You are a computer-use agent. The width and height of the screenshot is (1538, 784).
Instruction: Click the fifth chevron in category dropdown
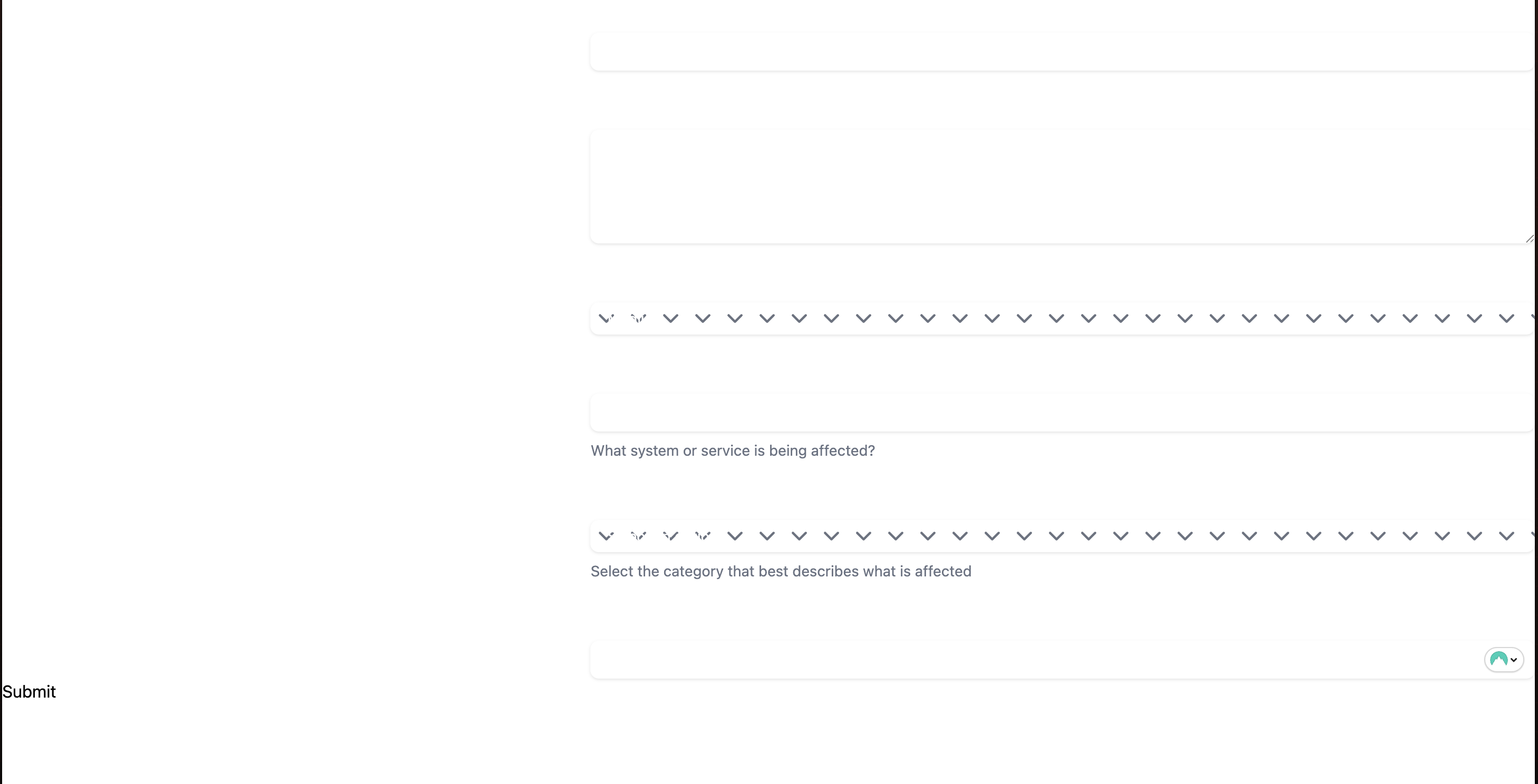coord(735,536)
